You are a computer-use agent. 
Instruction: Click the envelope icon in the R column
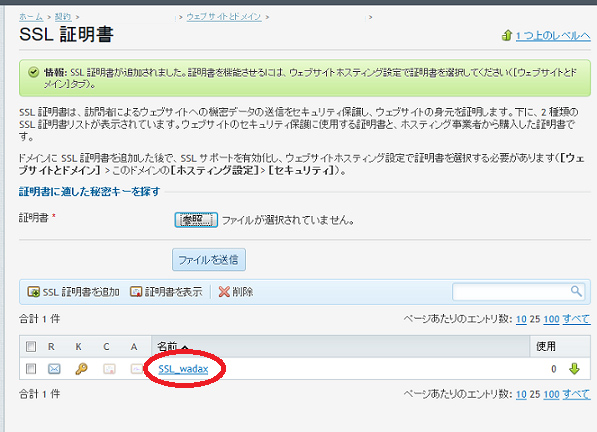54,369
